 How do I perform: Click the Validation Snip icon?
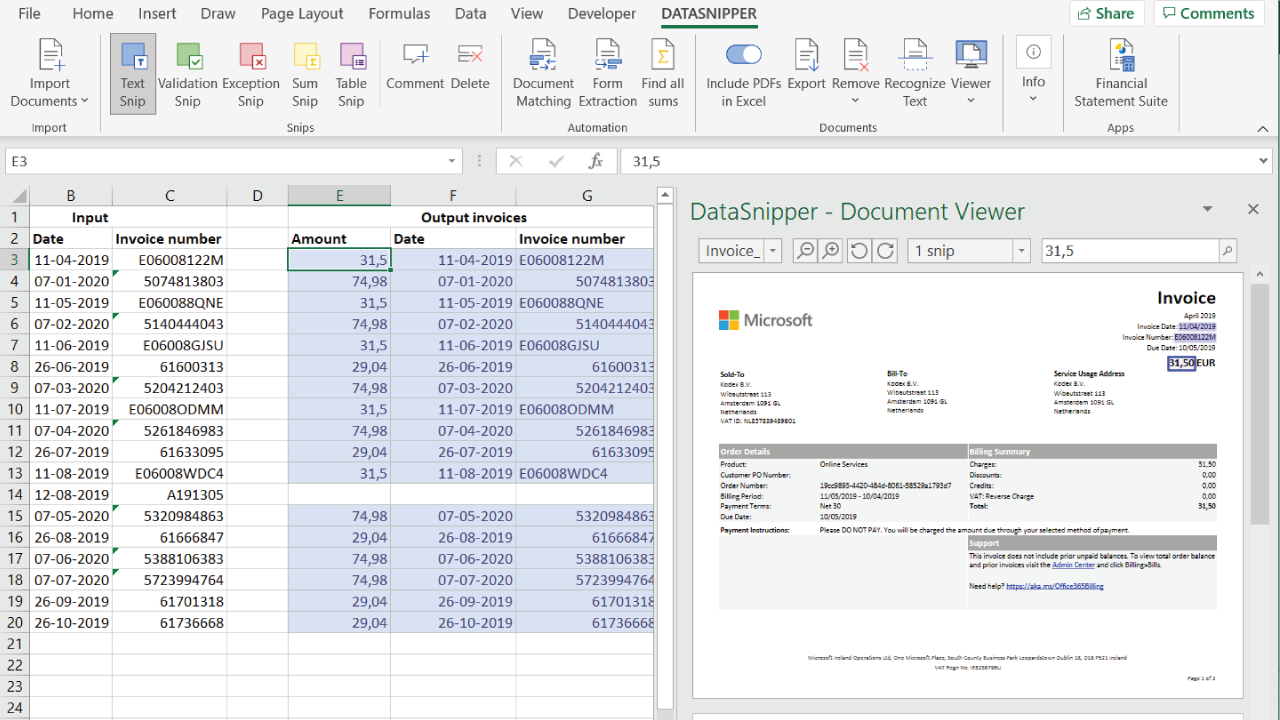[188, 74]
